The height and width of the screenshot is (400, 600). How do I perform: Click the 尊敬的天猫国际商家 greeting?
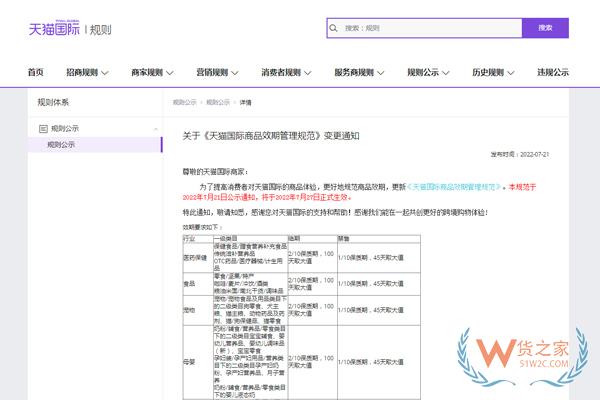pos(215,172)
